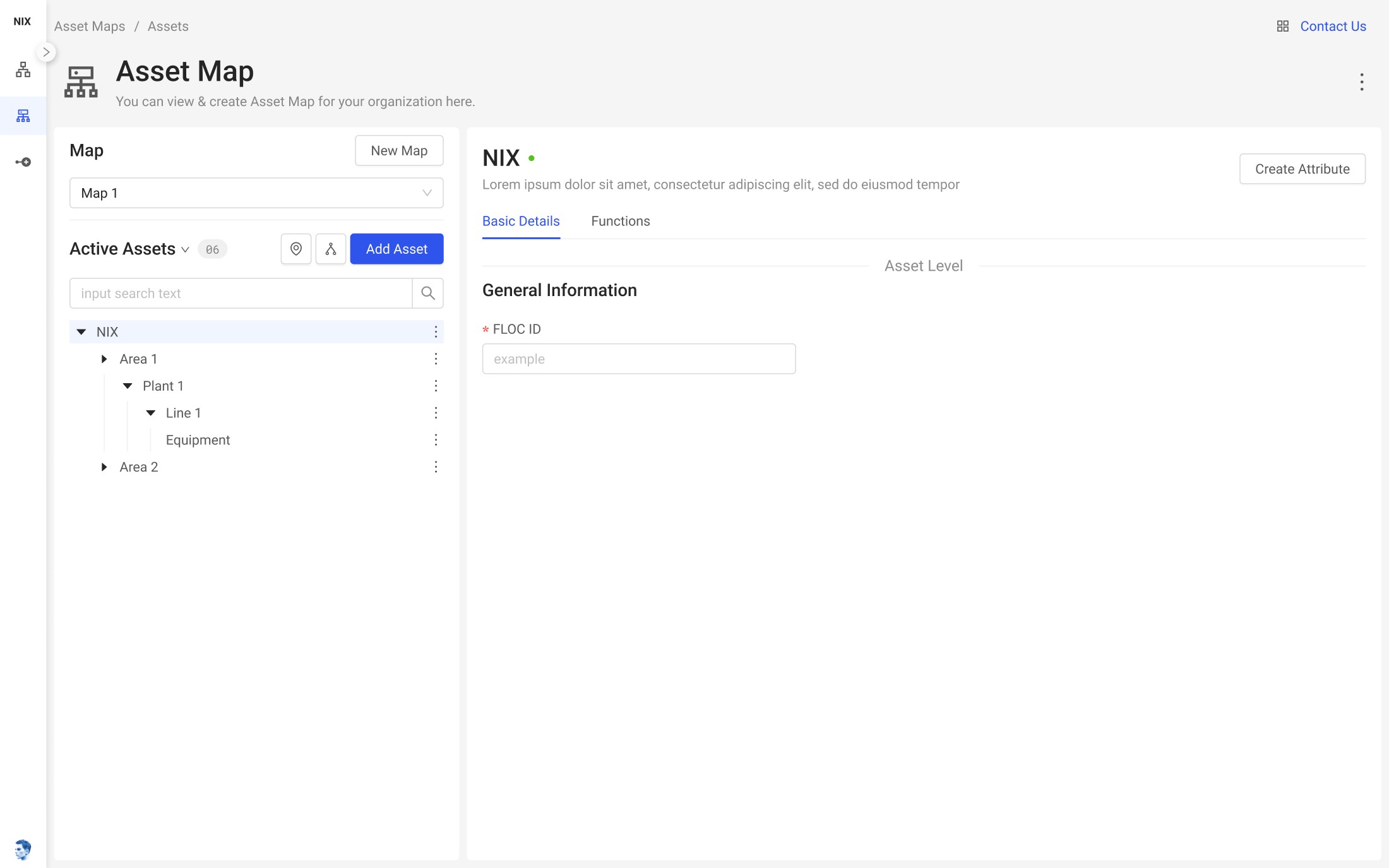Collapse the NIX tree node

coord(81,332)
